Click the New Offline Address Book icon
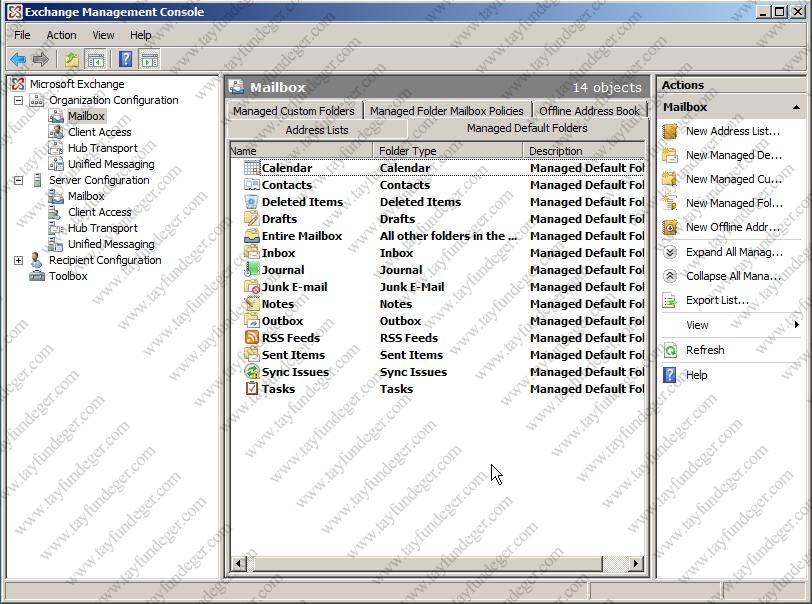812x604 pixels. [x=670, y=227]
